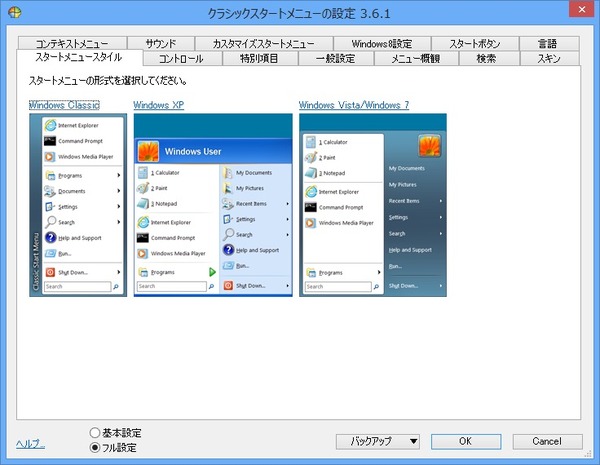Choose the Windows Vista/Windows 7 style link
Screen dimensions: 600x465
pos(354,105)
